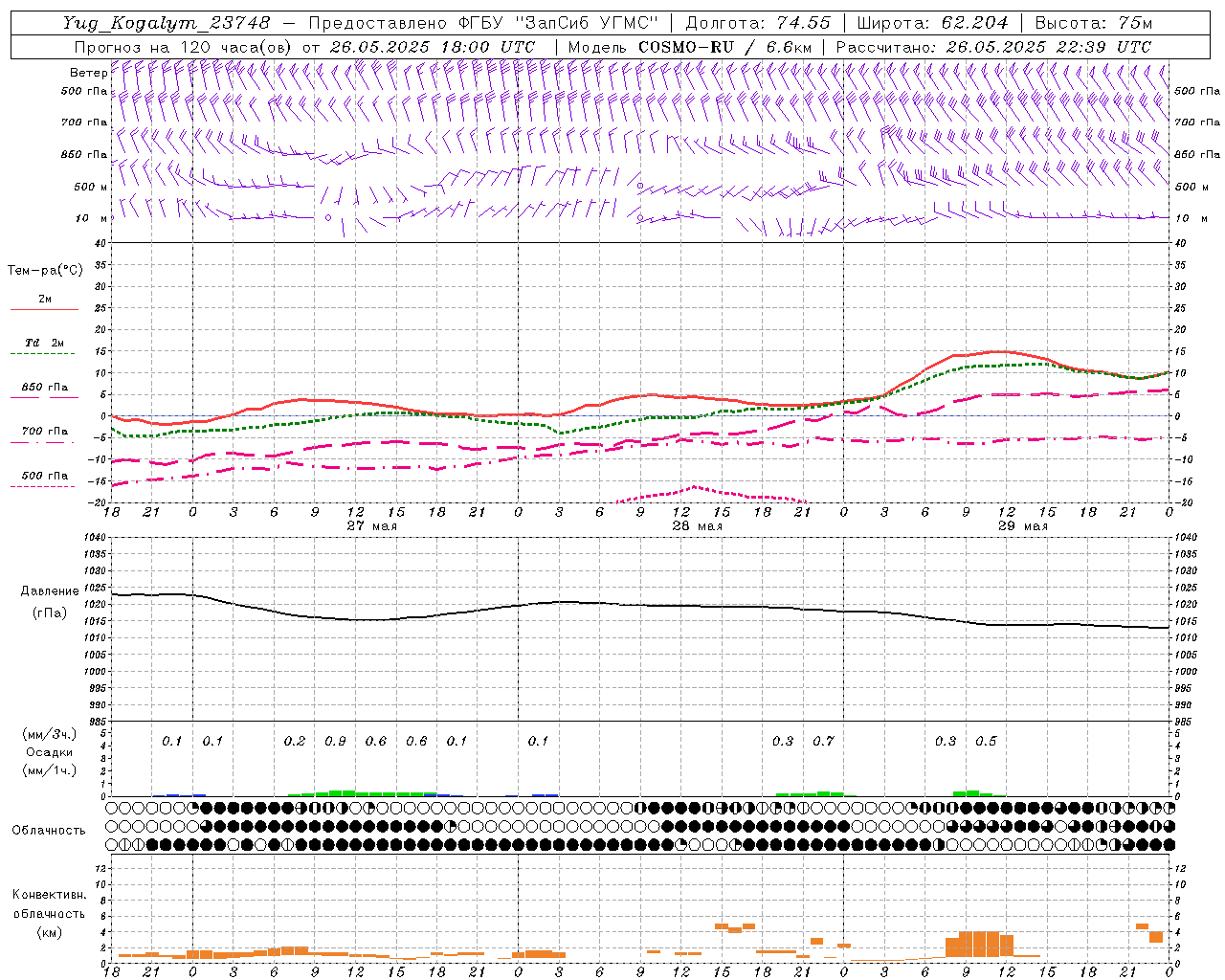
Task: Click the green Td 2м legend line
Action: [43, 354]
